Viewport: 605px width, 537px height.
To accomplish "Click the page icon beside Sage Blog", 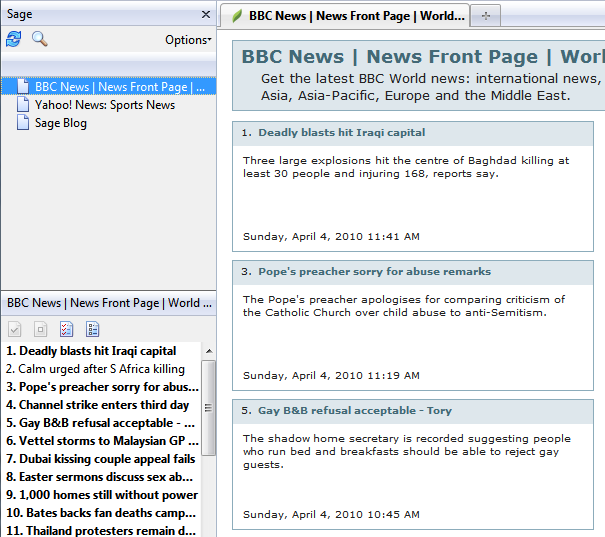I will pos(23,122).
